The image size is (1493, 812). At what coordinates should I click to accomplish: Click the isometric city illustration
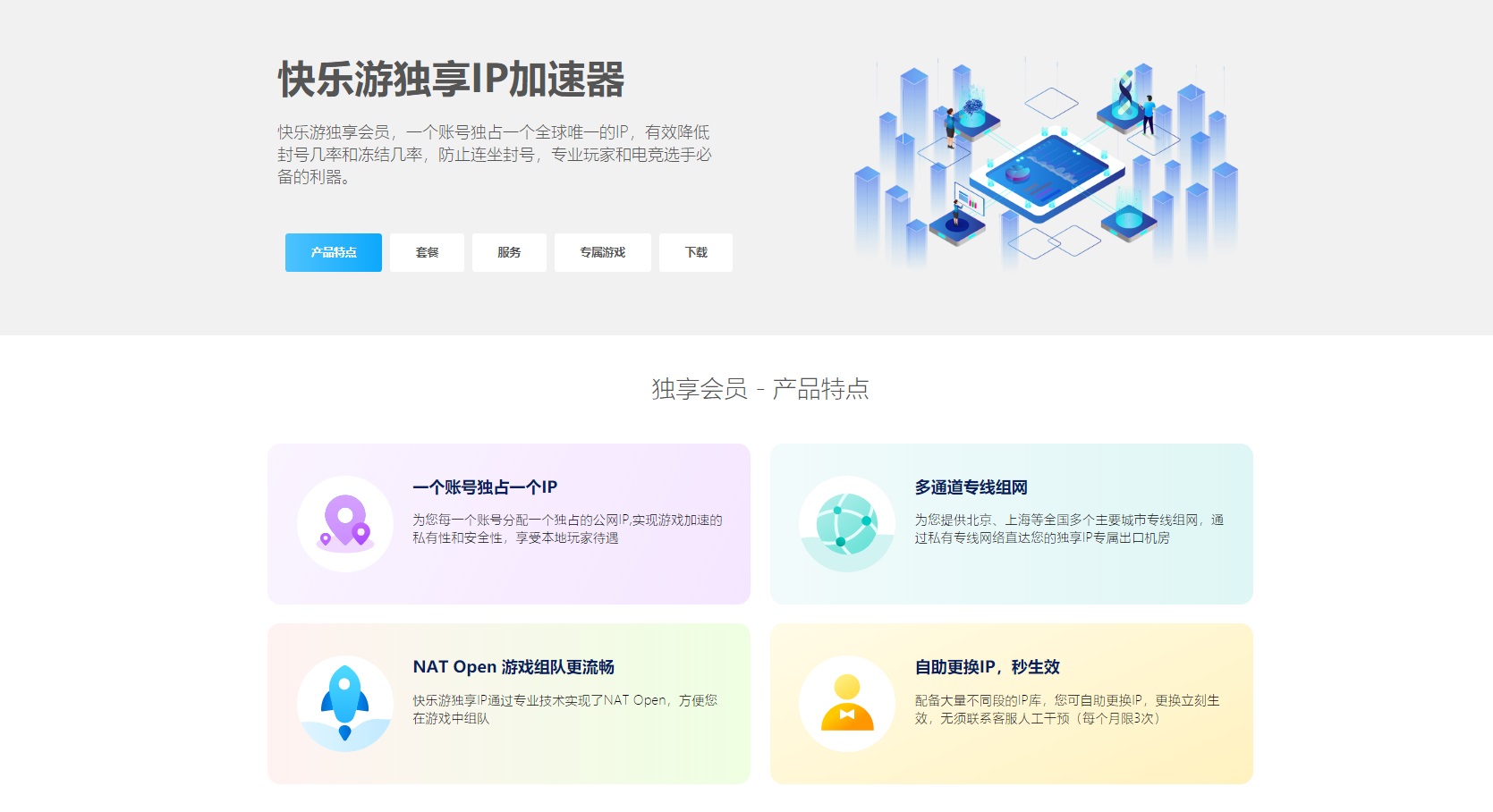(1046, 164)
